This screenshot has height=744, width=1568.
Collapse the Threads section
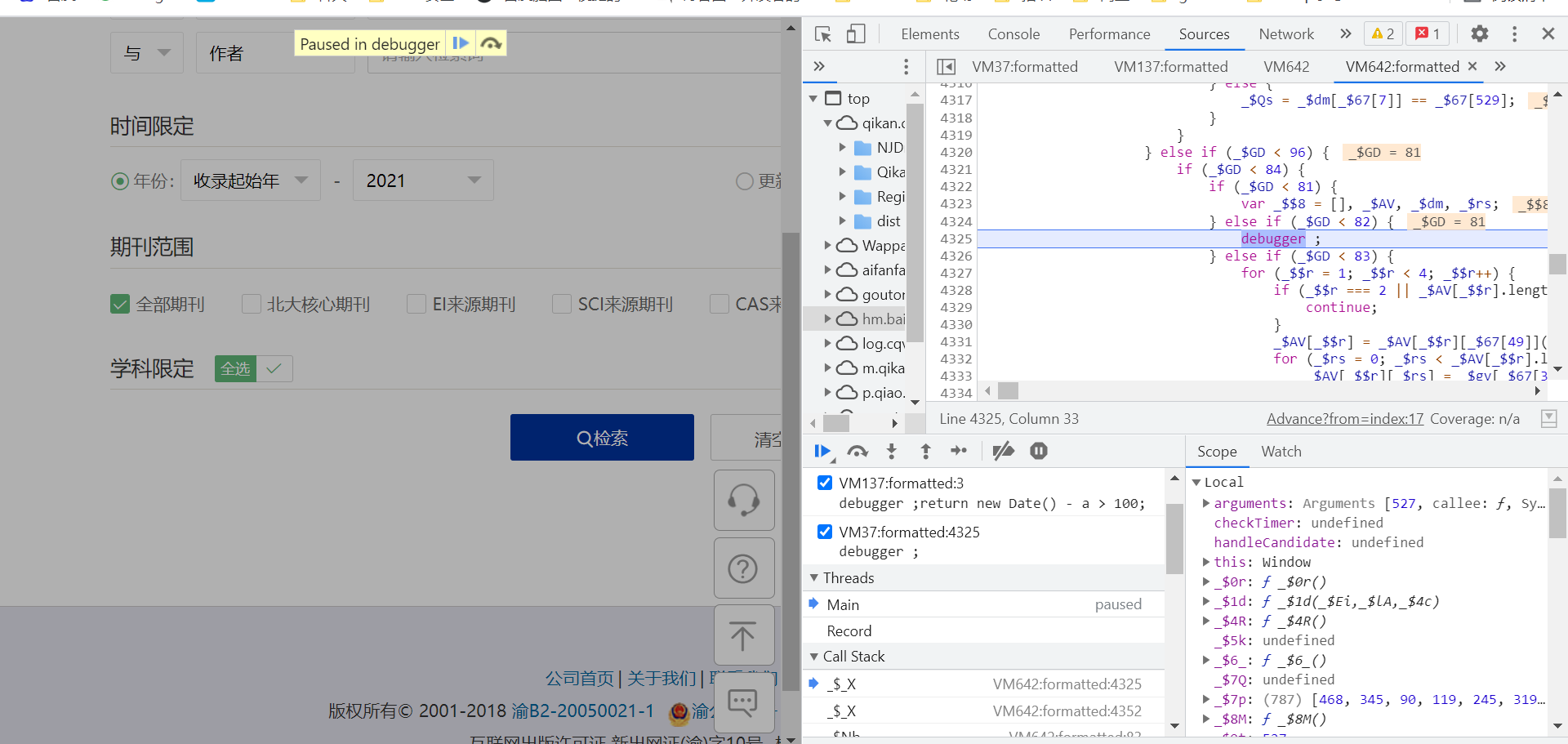coord(814,578)
